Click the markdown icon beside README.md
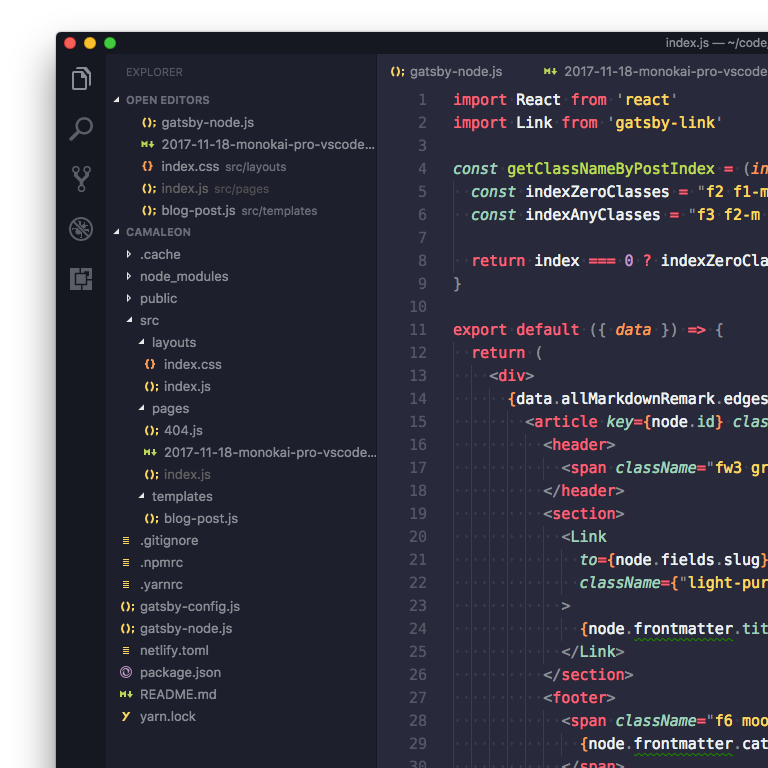This screenshot has width=768, height=768. (x=126, y=694)
